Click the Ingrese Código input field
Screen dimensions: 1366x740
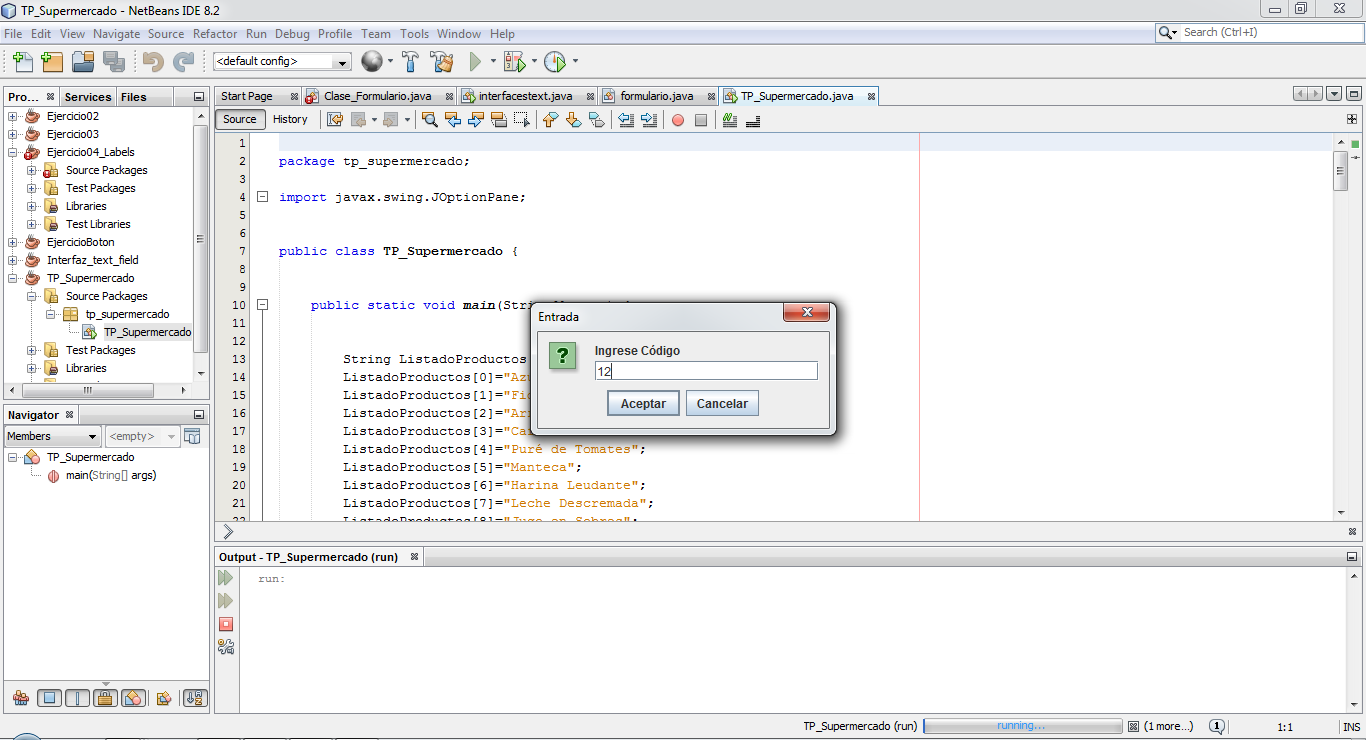point(706,370)
